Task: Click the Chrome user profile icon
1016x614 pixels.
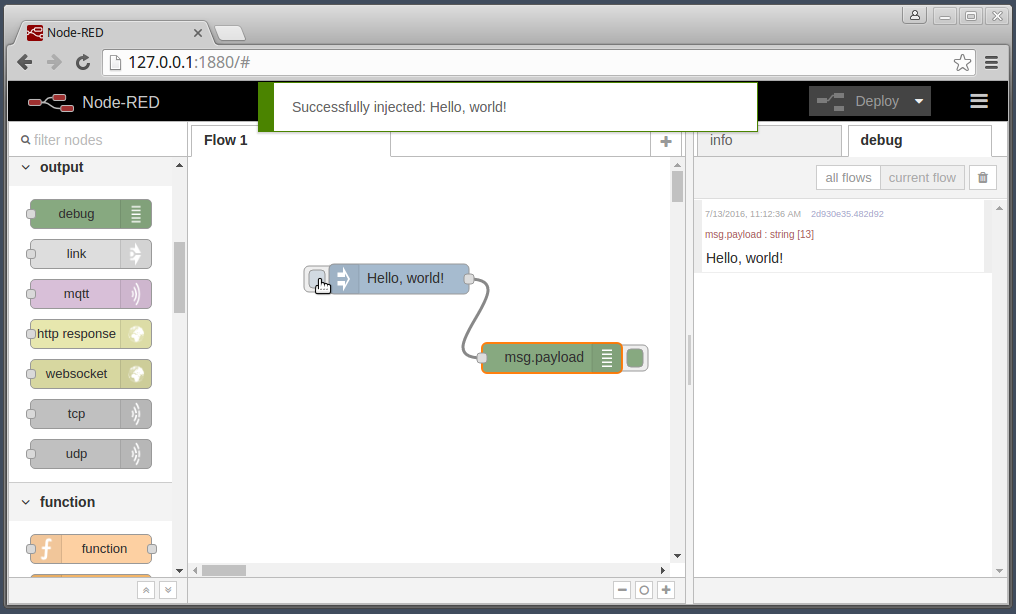Action: coord(914,16)
